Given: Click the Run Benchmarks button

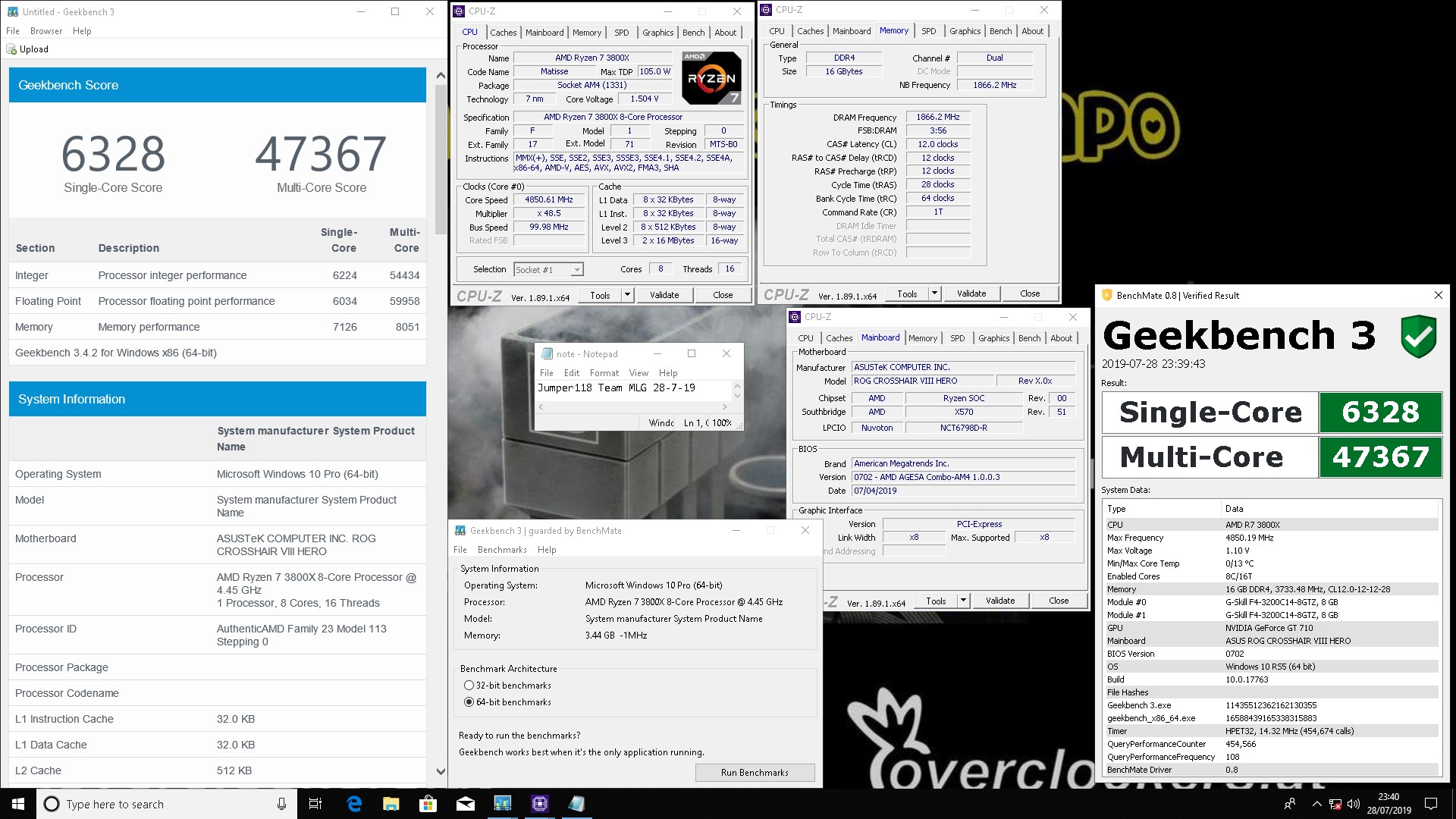Looking at the screenshot, I should click(755, 773).
